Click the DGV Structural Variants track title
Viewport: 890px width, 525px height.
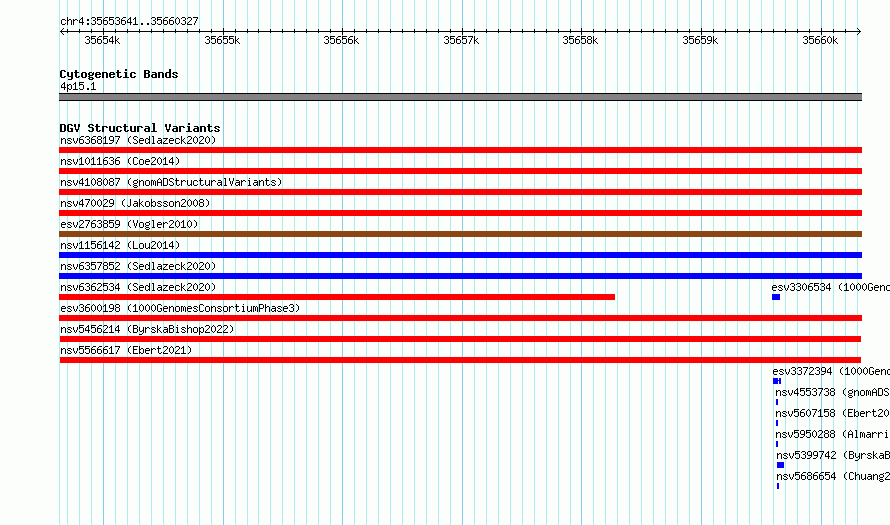click(140, 128)
